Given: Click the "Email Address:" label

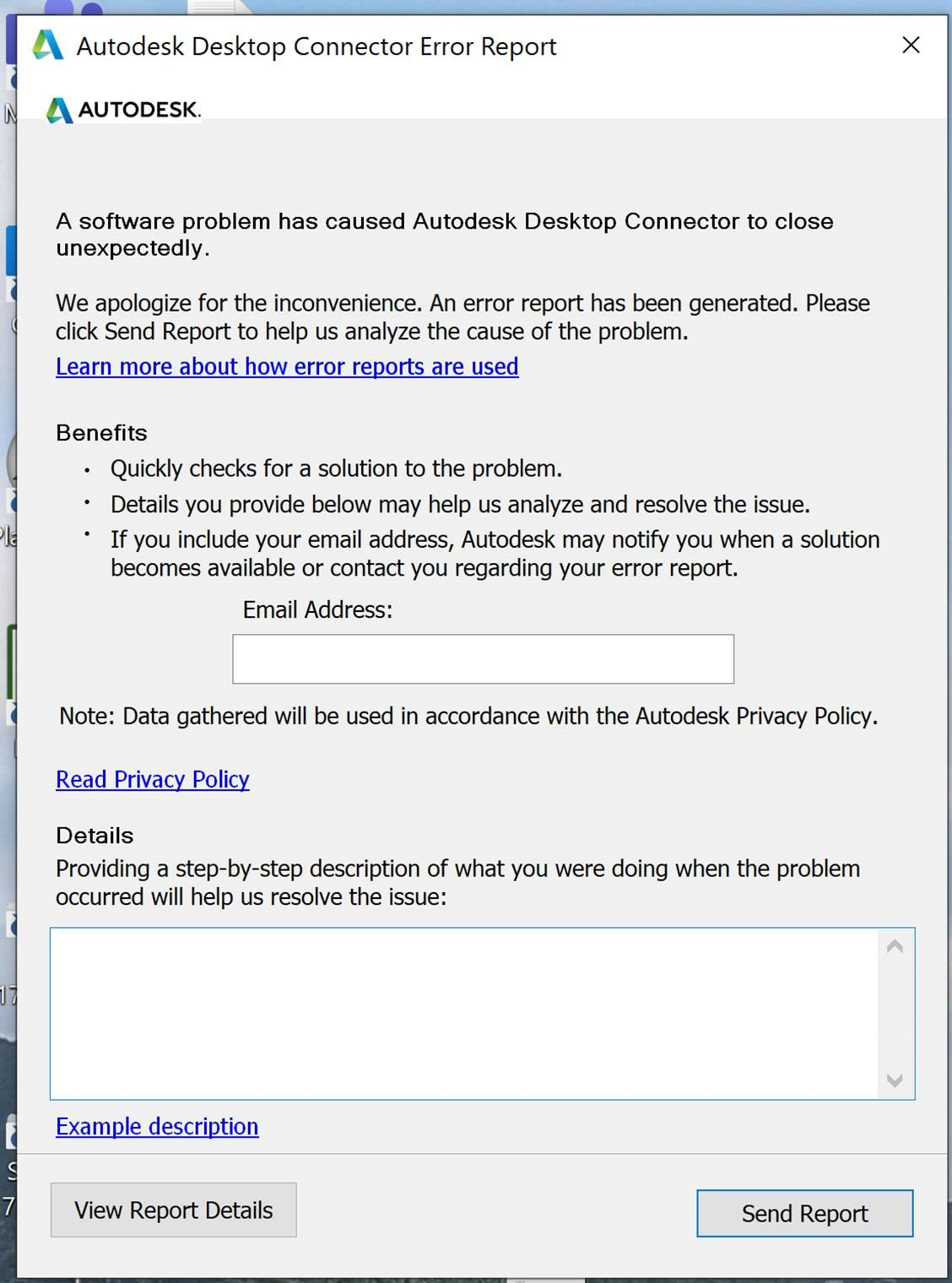Looking at the screenshot, I should 317,609.
